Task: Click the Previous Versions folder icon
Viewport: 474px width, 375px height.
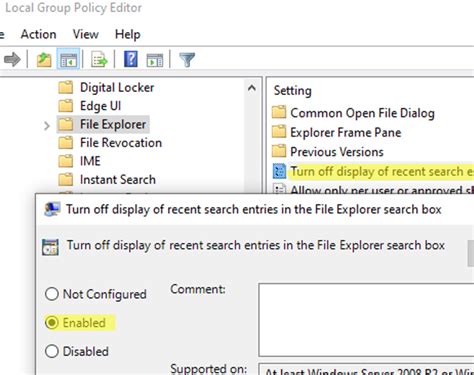Action: [279, 151]
